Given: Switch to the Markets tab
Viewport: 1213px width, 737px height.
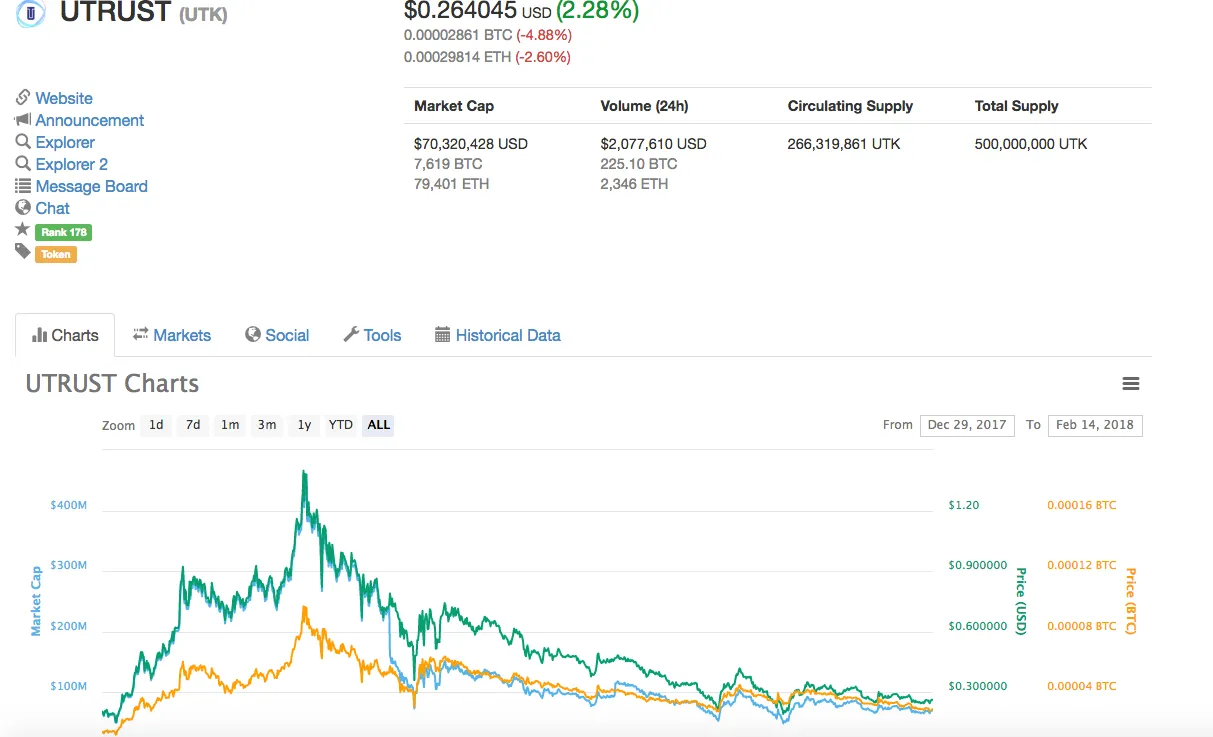Looking at the screenshot, I should [172, 335].
